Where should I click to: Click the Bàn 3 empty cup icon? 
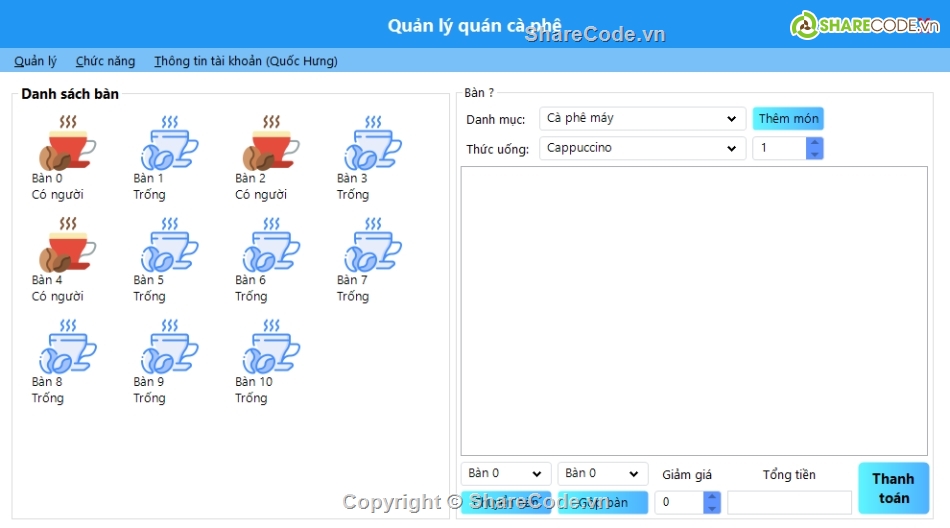(x=371, y=143)
